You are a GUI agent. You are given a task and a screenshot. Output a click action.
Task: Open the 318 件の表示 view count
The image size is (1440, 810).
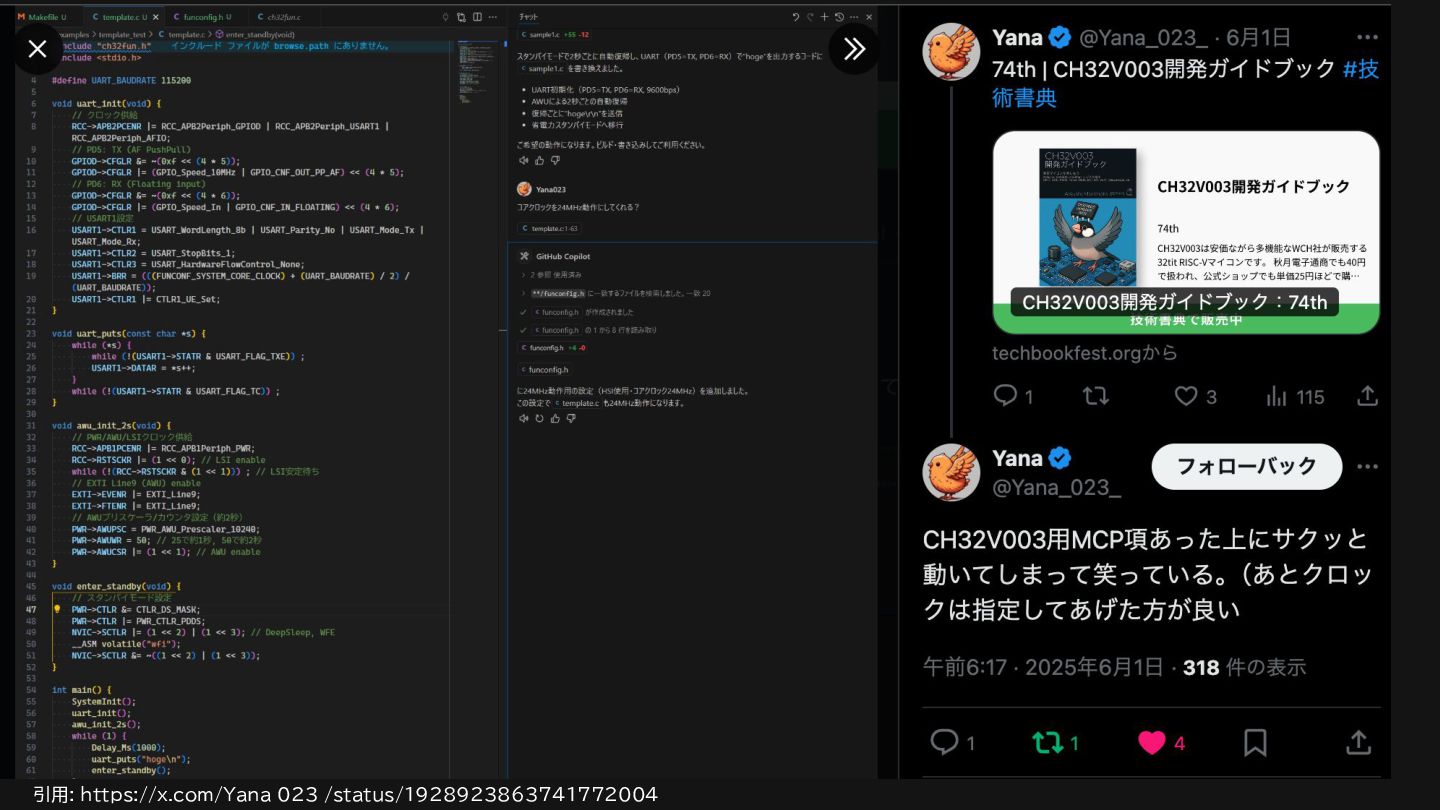1245,667
